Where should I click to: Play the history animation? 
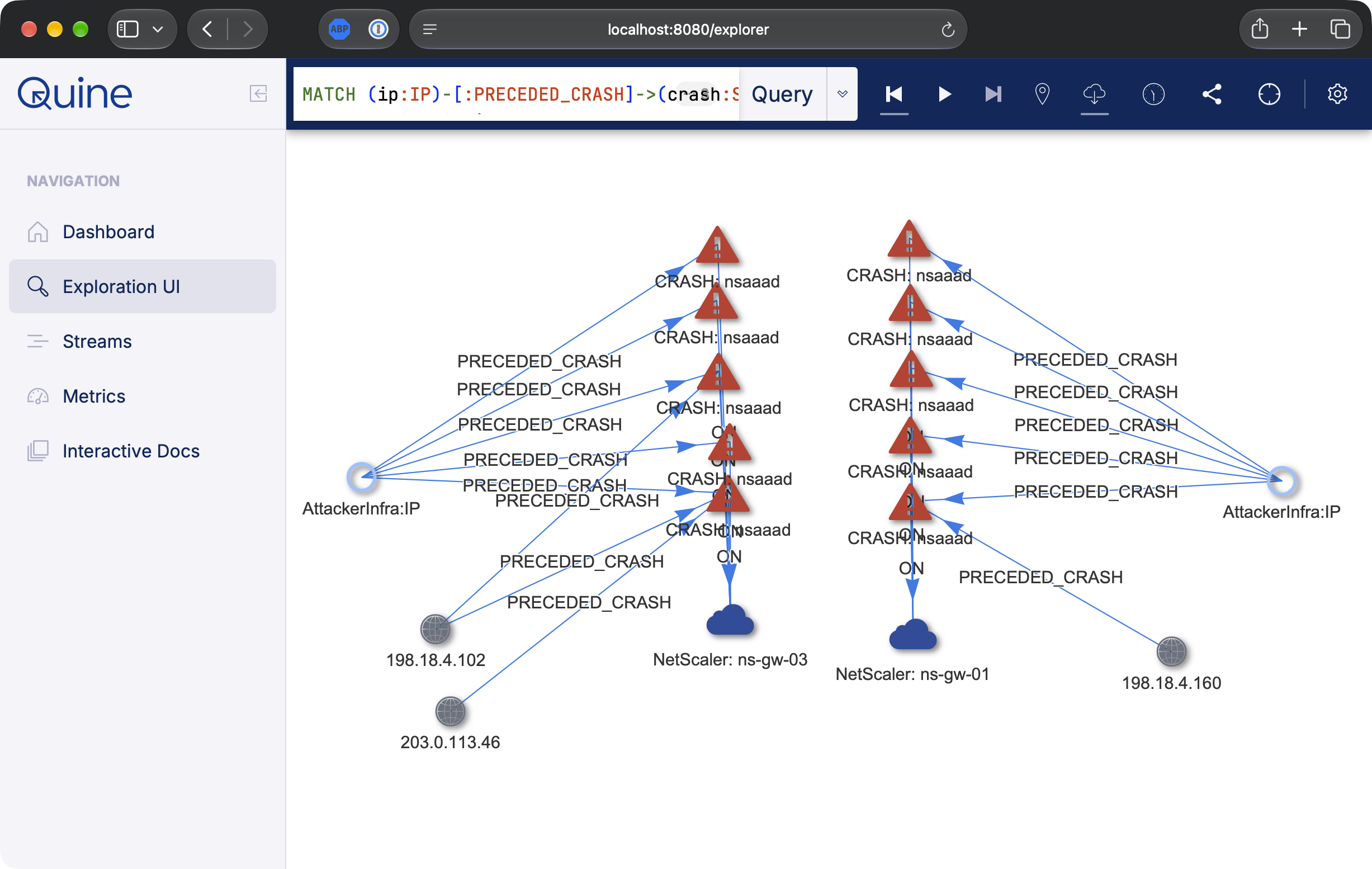tap(944, 94)
